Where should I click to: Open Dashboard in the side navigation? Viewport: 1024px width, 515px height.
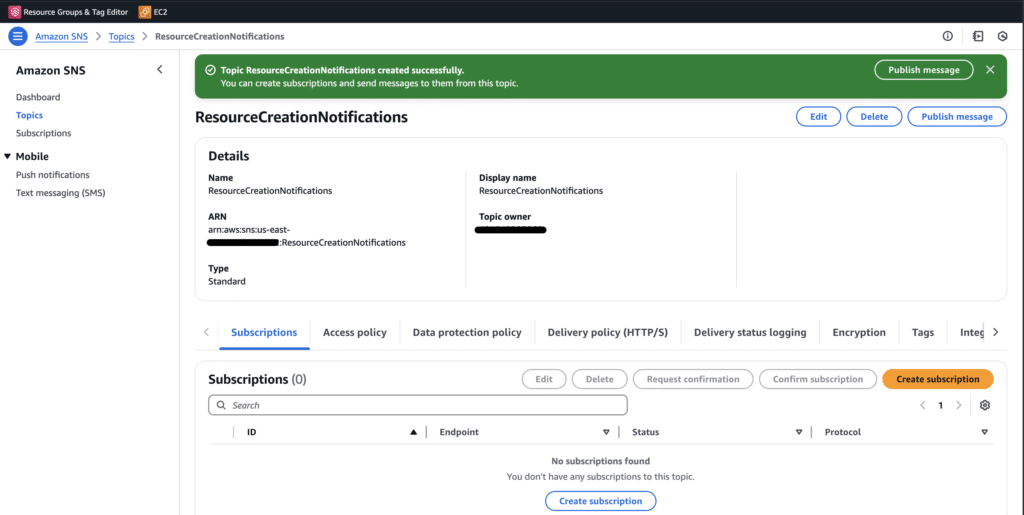pyautogui.click(x=38, y=97)
